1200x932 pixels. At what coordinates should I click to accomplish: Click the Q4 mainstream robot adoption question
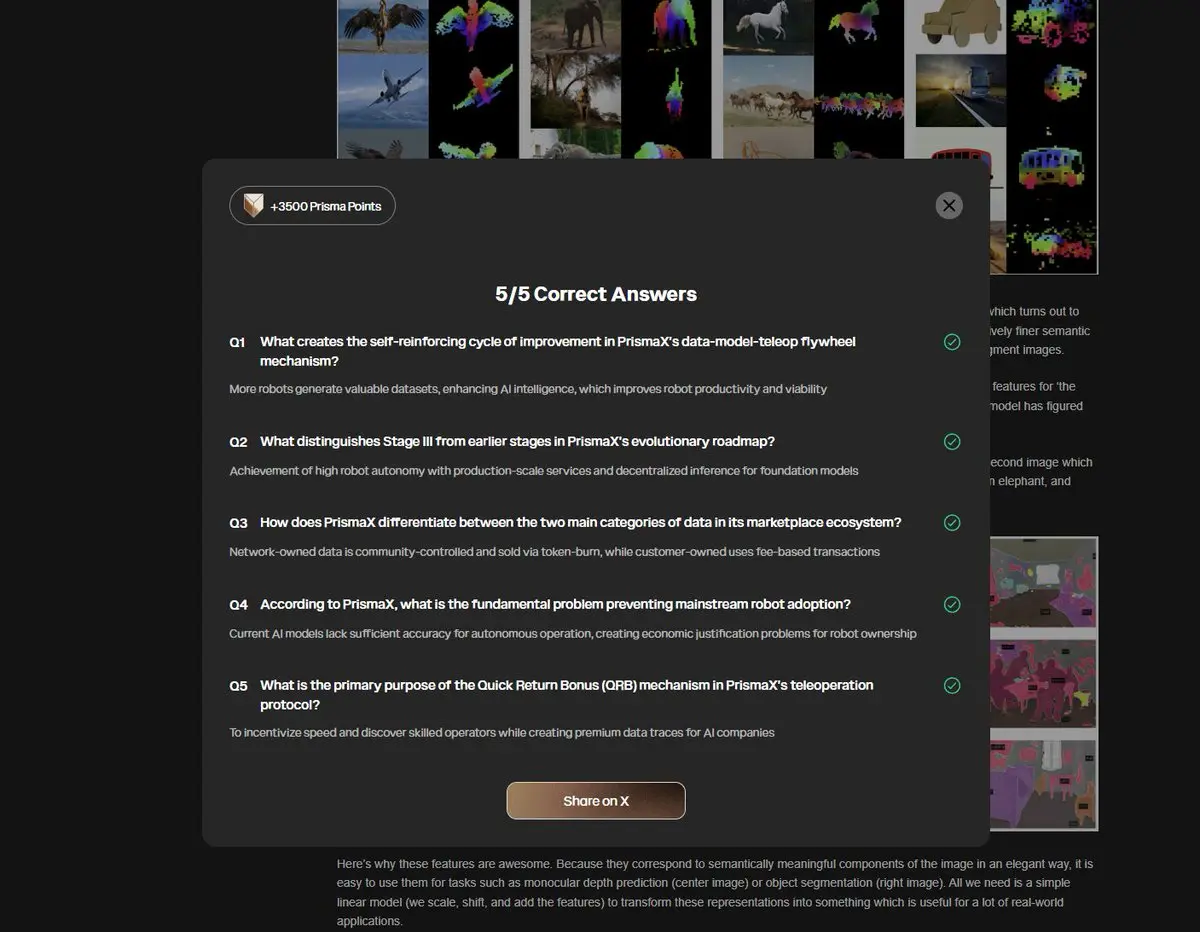pyautogui.click(x=555, y=604)
